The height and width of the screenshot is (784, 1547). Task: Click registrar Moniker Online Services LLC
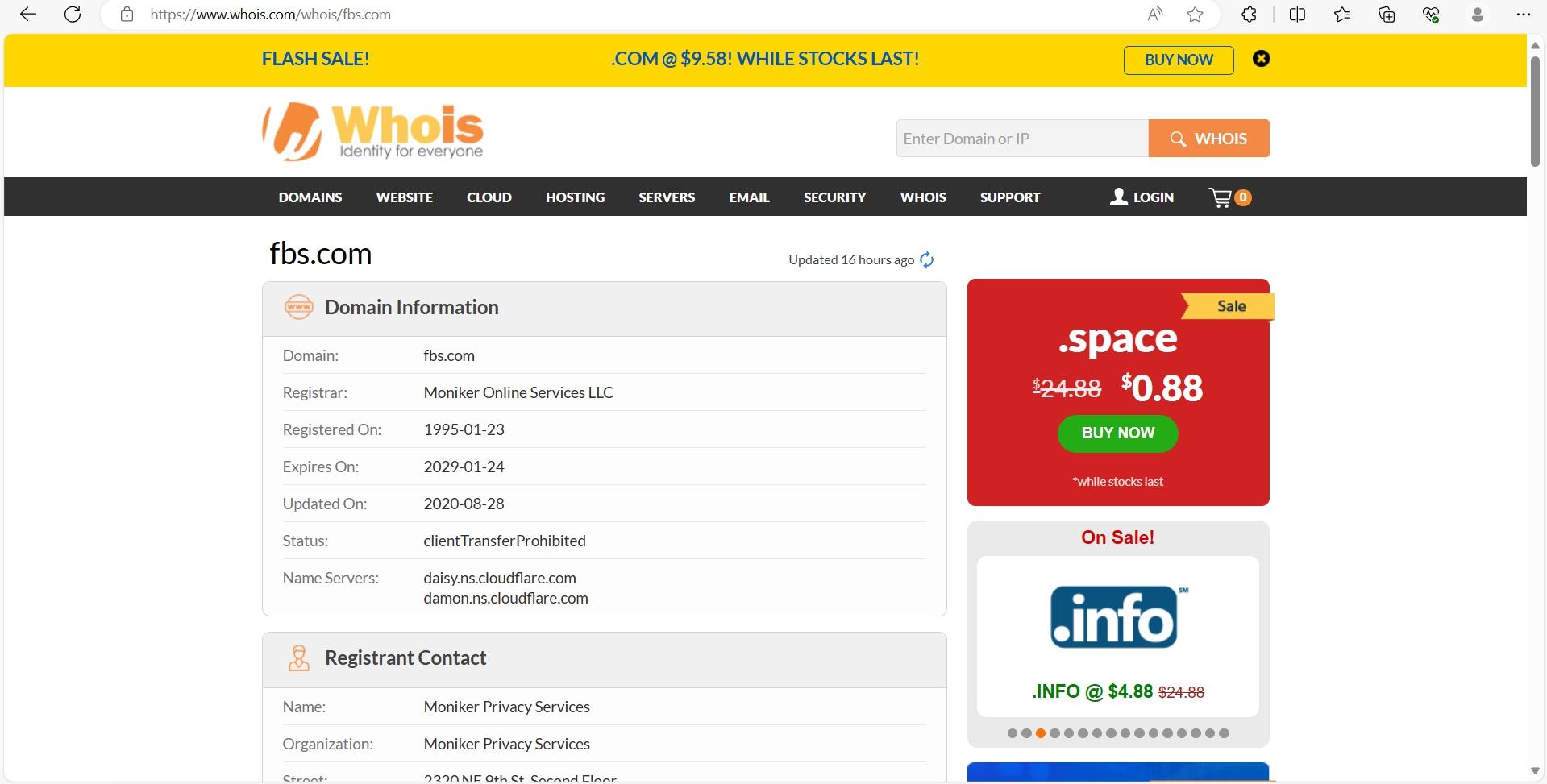click(518, 392)
